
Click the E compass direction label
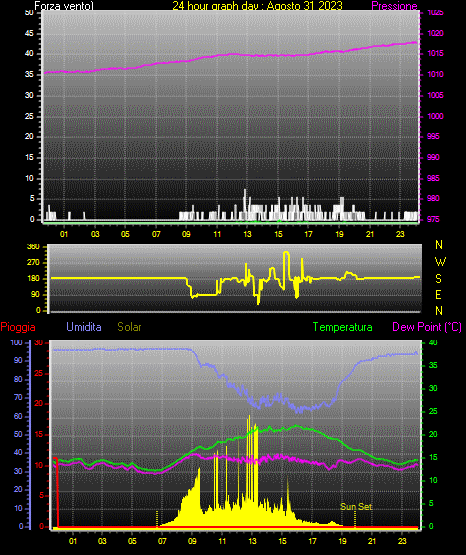click(x=438, y=294)
